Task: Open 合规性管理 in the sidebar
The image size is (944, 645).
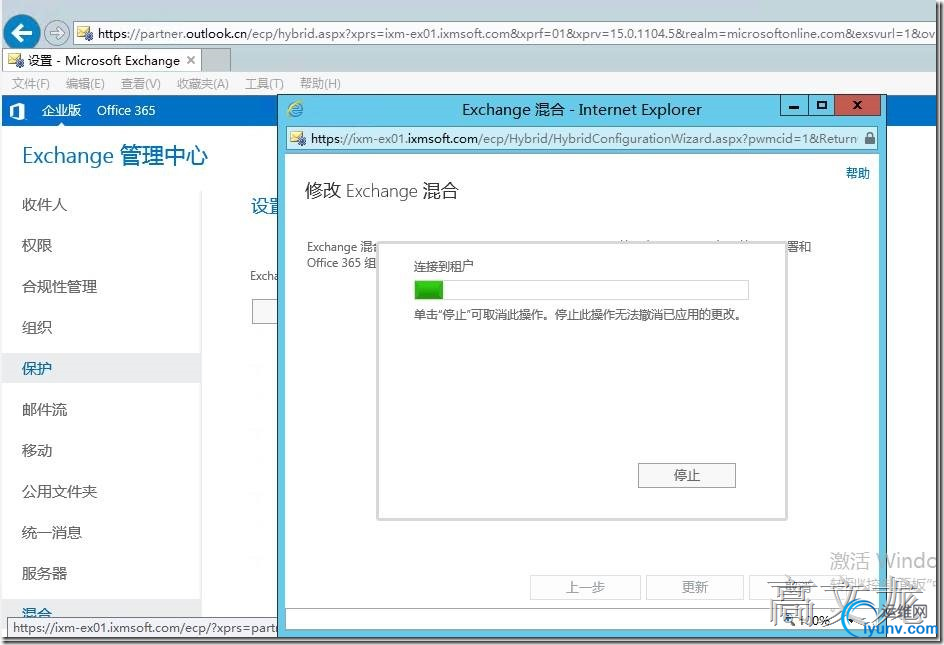Action: (x=59, y=287)
